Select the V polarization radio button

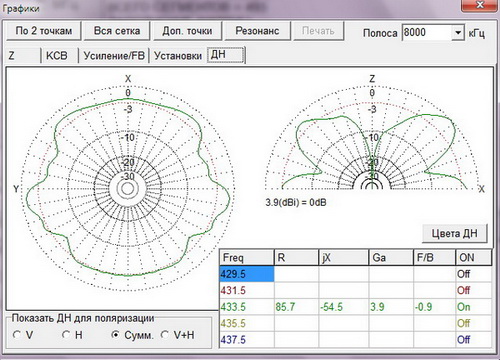(16, 335)
